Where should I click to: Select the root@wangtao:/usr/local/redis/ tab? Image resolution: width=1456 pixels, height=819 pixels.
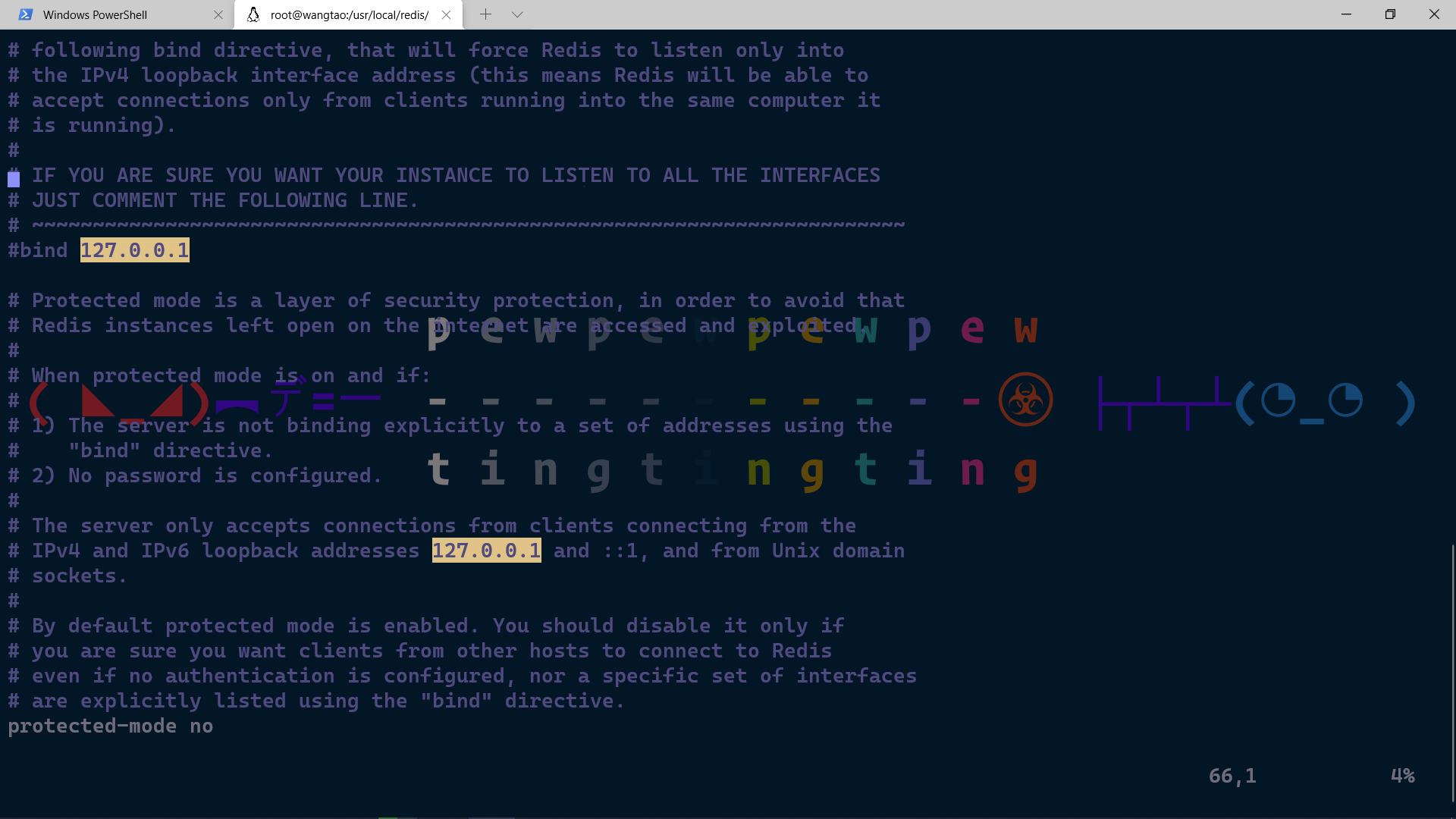point(349,14)
